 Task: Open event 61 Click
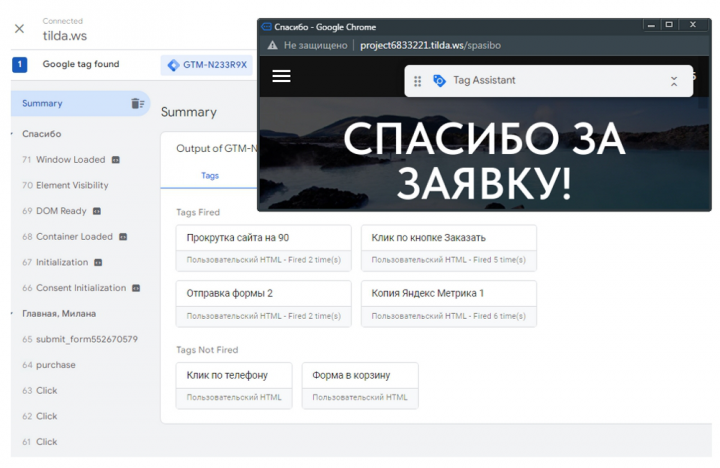[x=39, y=442]
